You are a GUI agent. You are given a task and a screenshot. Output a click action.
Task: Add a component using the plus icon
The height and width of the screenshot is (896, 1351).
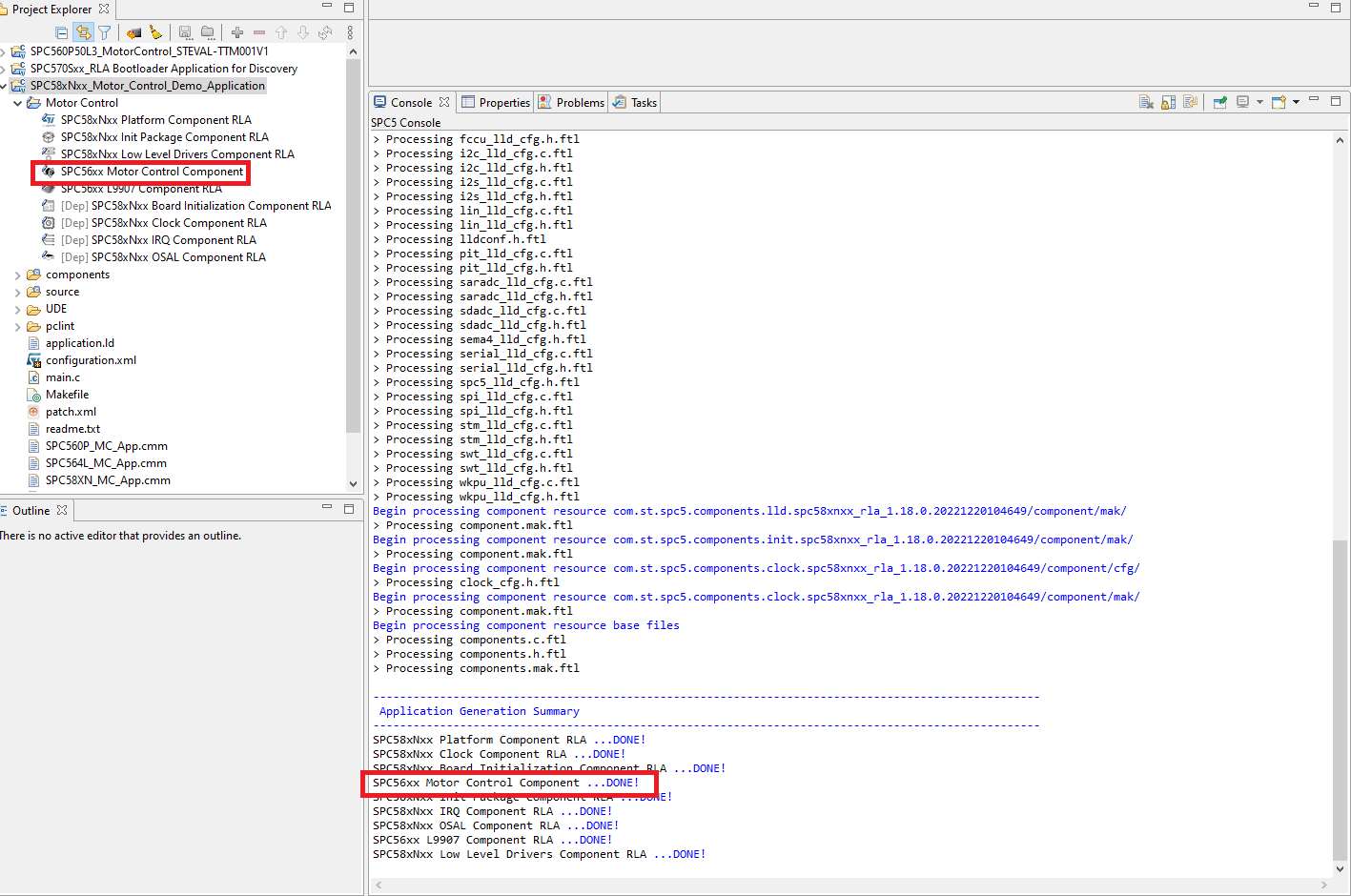point(235,31)
